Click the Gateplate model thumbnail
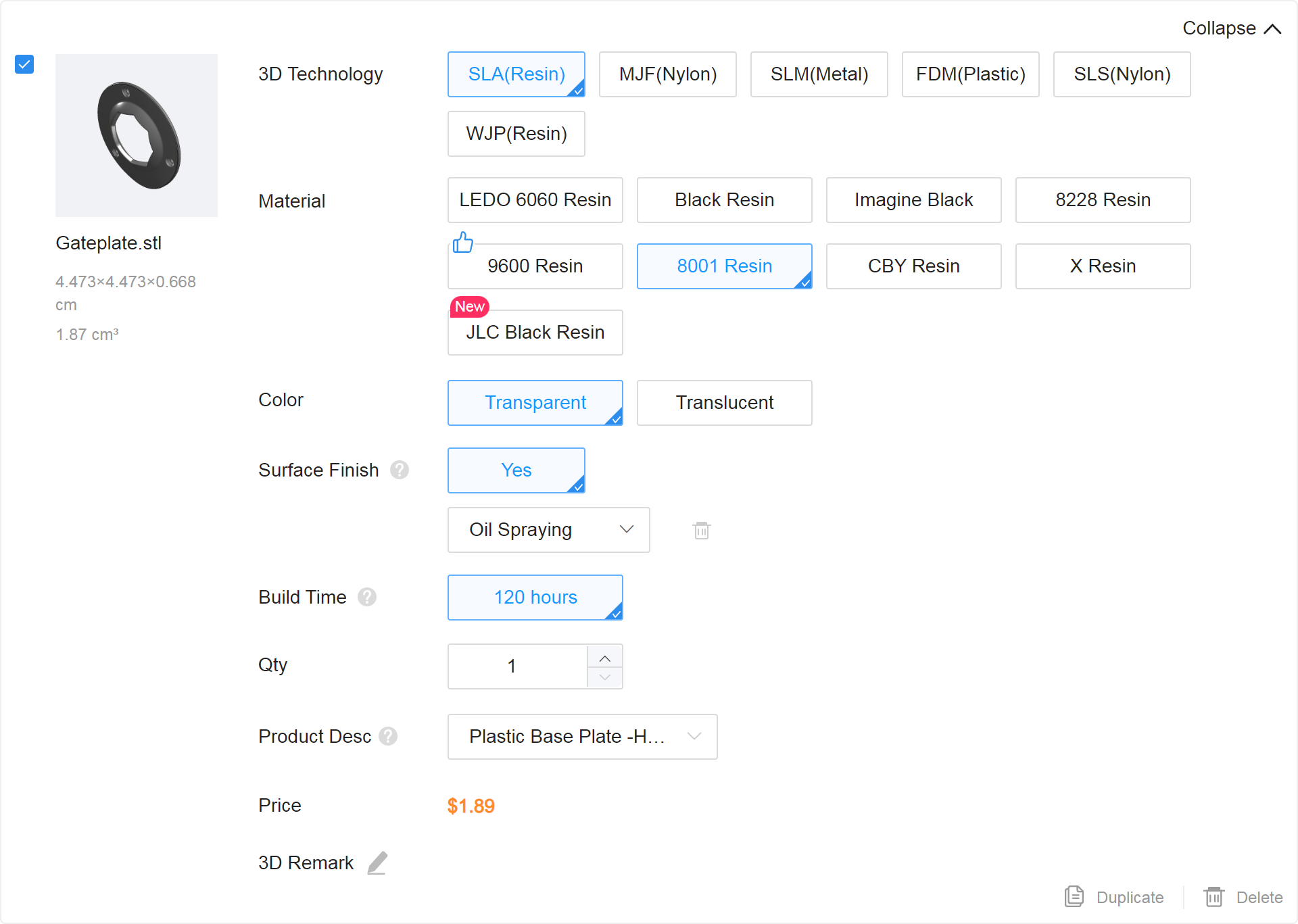1298x924 pixels. click(x=137, y=135)
